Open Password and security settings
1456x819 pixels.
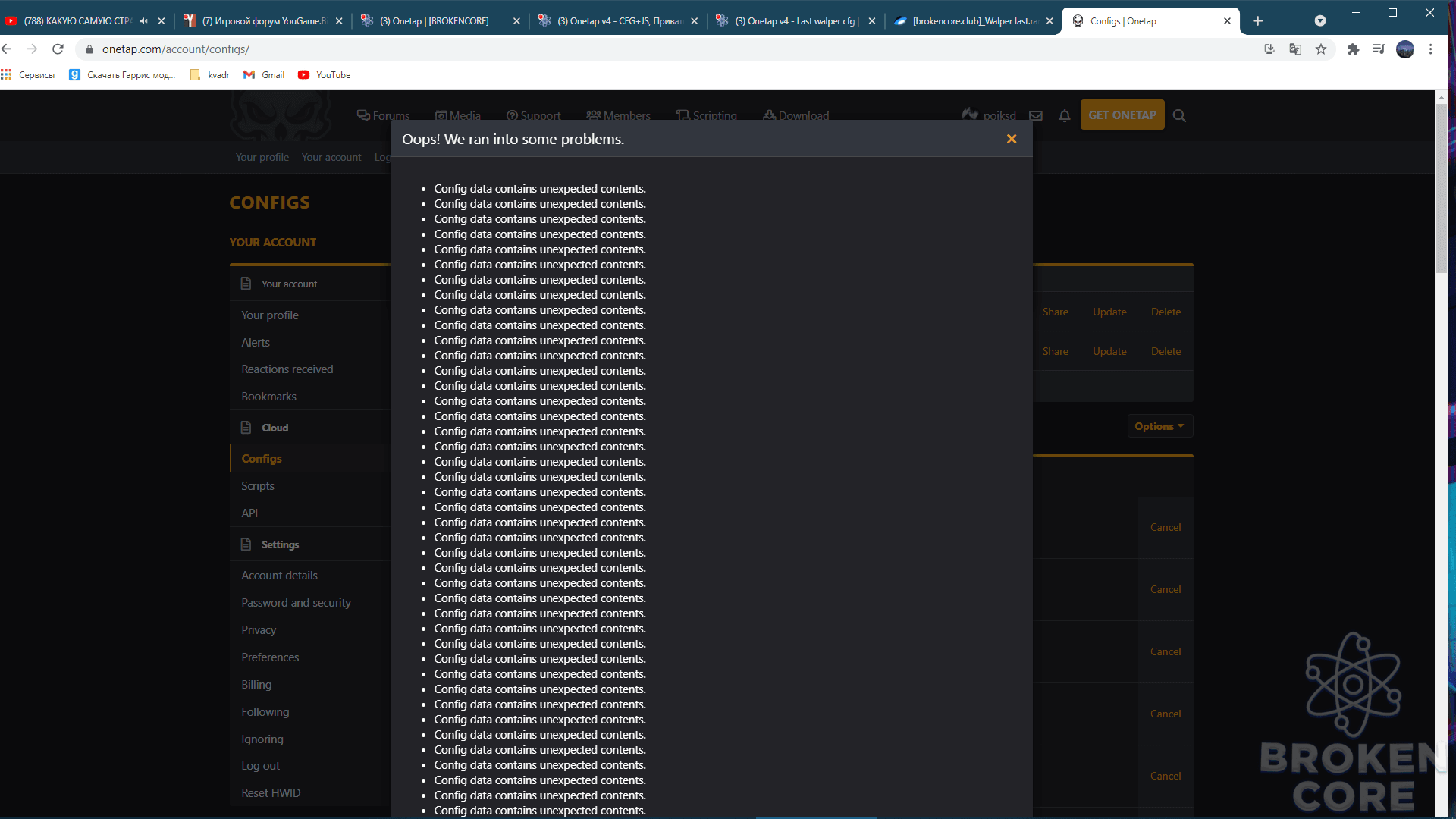coord(296,603)
